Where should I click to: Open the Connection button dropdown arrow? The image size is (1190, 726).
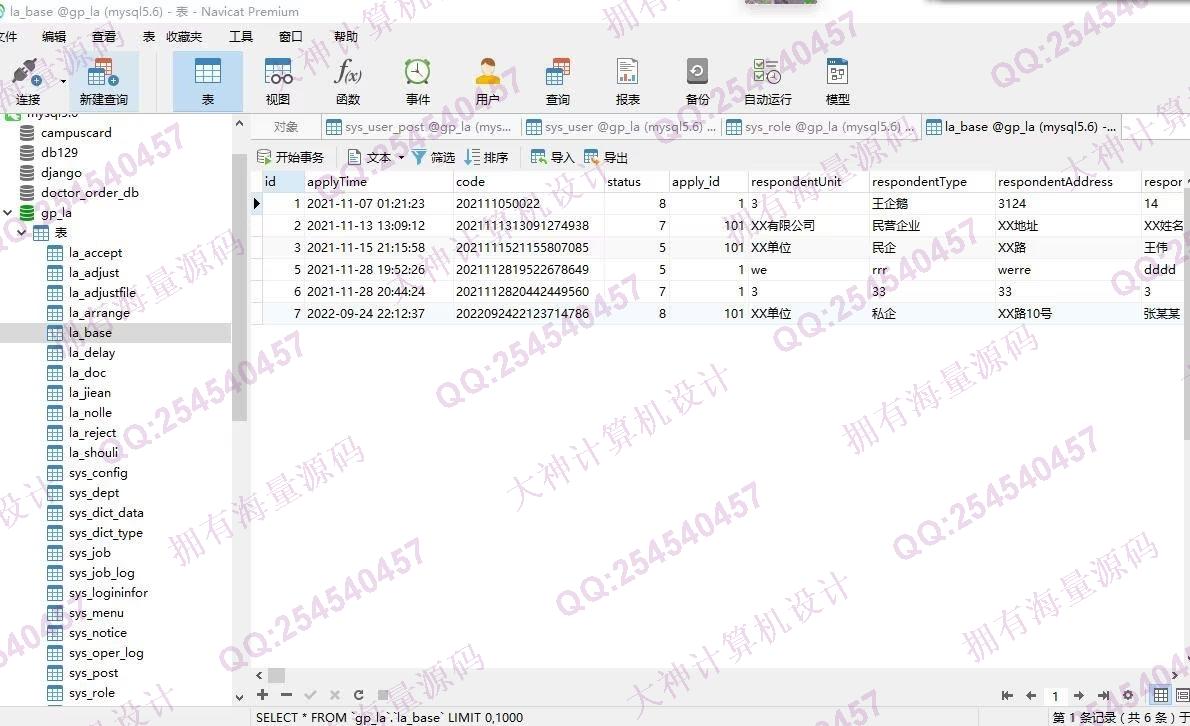click(x=63, y=81)
